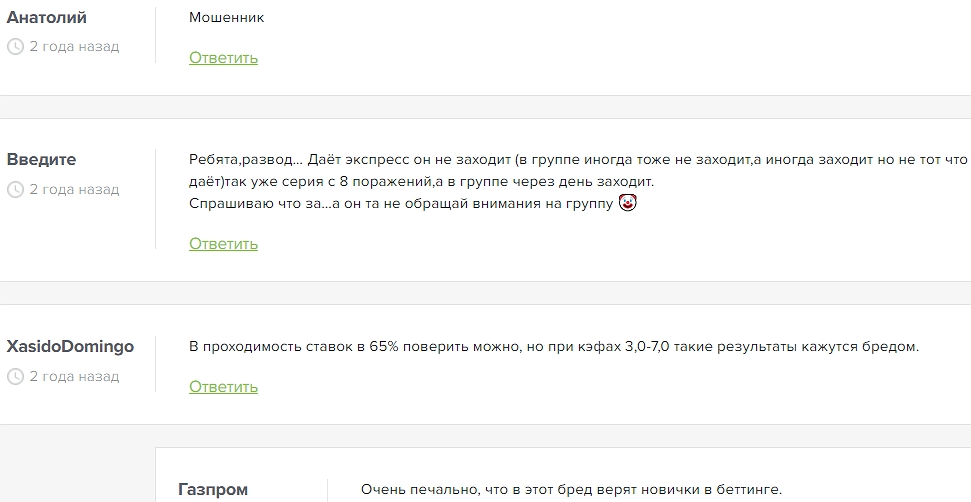This screenshot has height=502, width=971.
Task: Click Газпром's reply starting "Очень печально"
Action: (x=570, y=490)
